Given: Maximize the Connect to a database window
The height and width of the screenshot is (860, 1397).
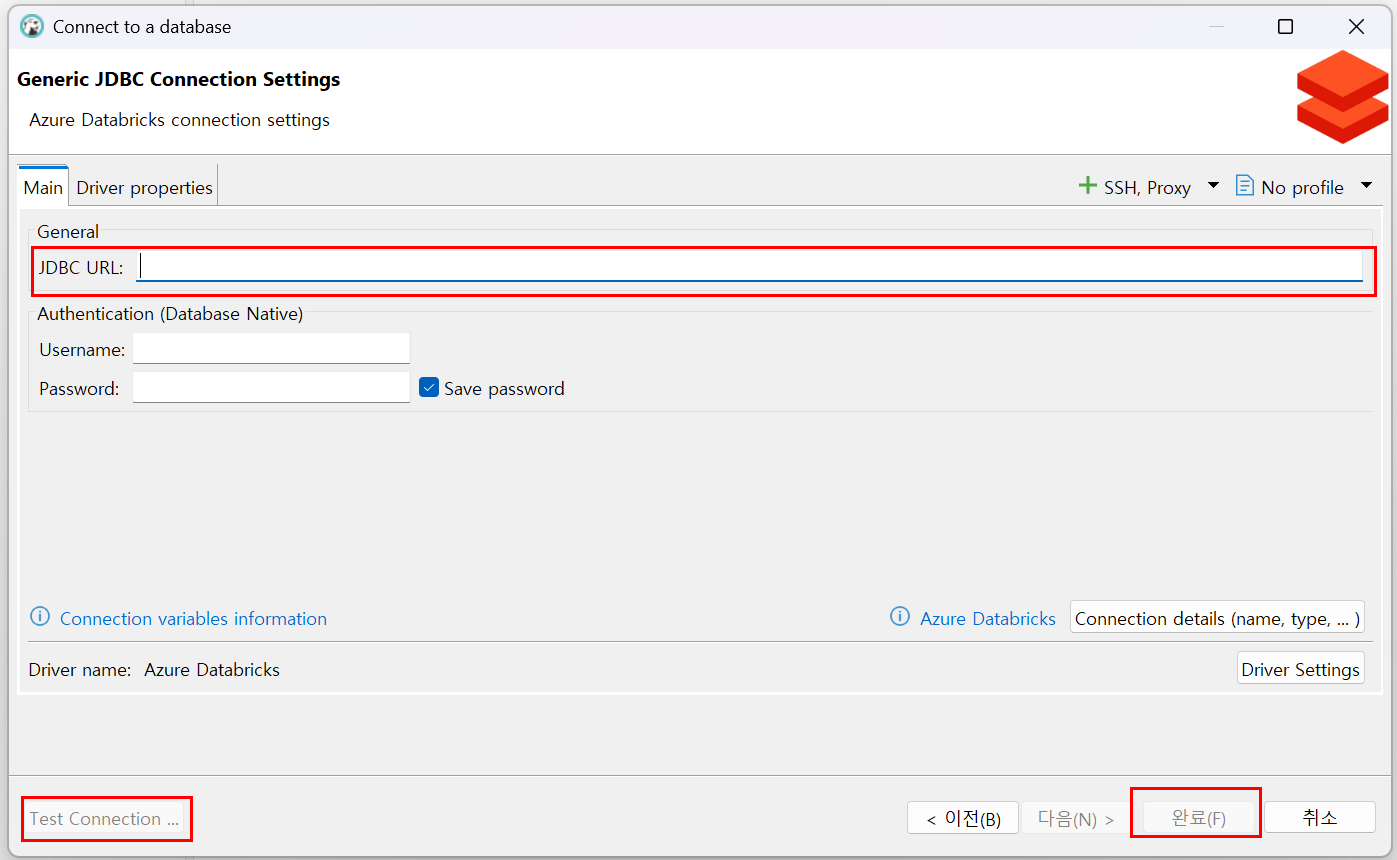Looking at the screenshot, I should pos(1285,27).
